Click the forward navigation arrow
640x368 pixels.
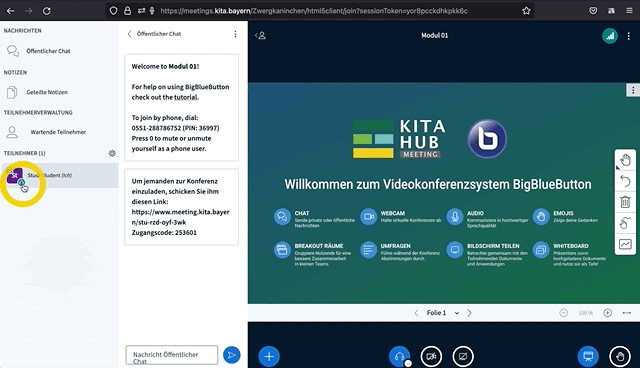tap(29, 11)
